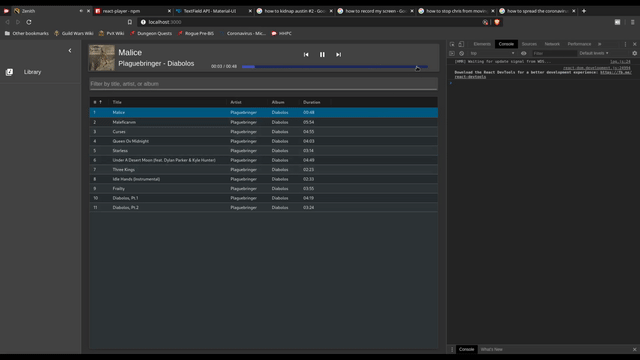Switch to the Console tab in DevTools
Screen dimensions: 640x360
pos(506,44)
